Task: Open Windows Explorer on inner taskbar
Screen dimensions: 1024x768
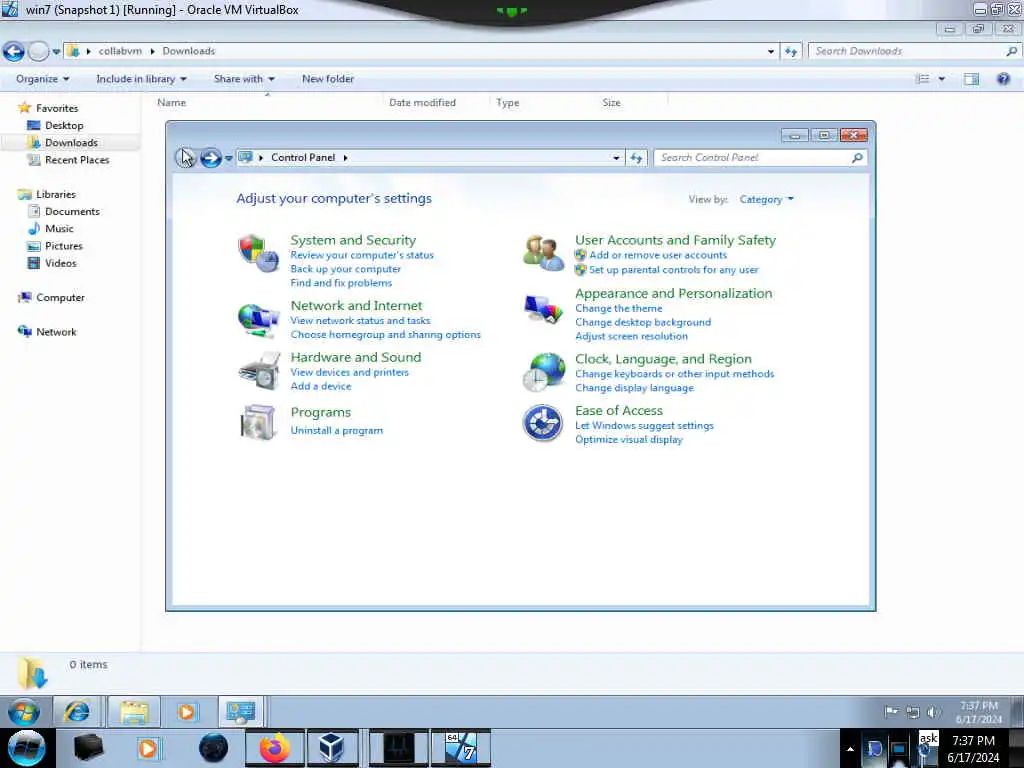Action: 134,711
